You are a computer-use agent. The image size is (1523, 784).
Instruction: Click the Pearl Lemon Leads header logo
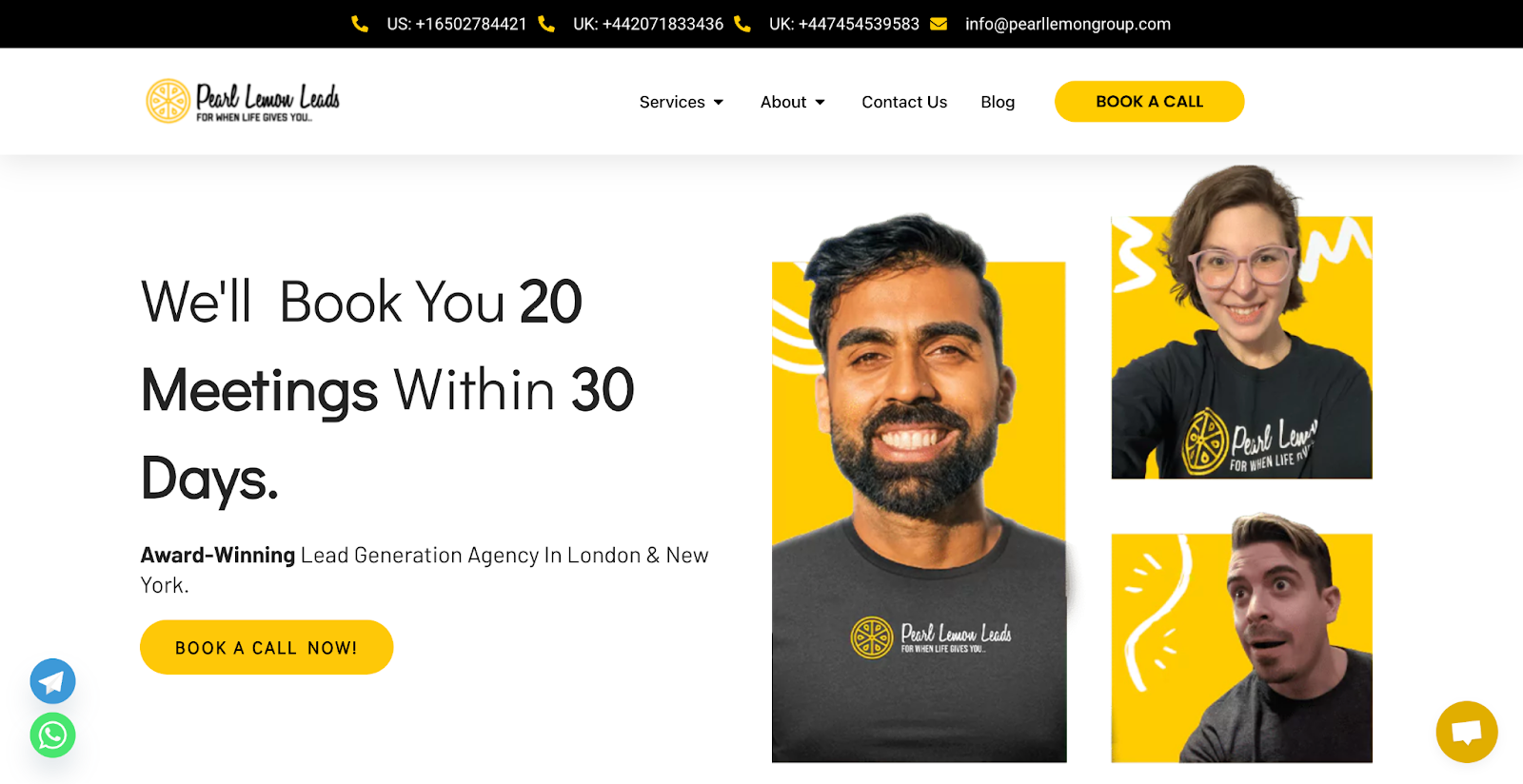tap(243, 101)
